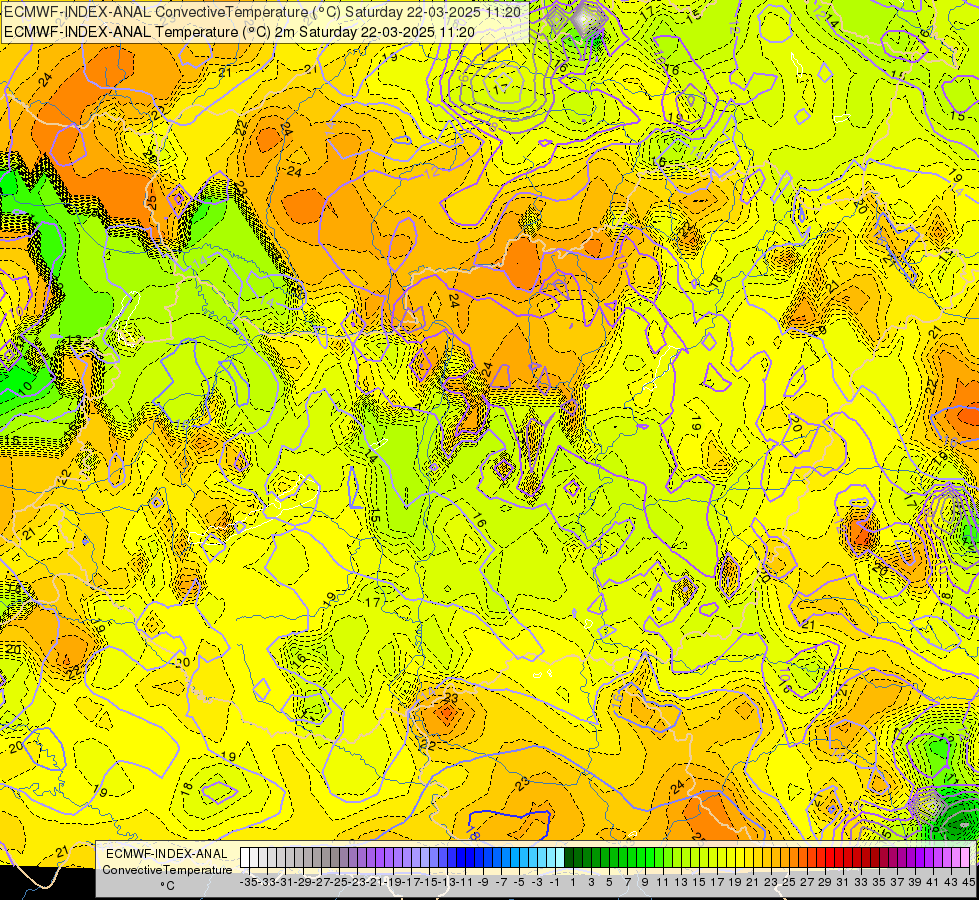Click the 1 legend scale label
Viewport: 979px width, 900px height.
point(573,882)
